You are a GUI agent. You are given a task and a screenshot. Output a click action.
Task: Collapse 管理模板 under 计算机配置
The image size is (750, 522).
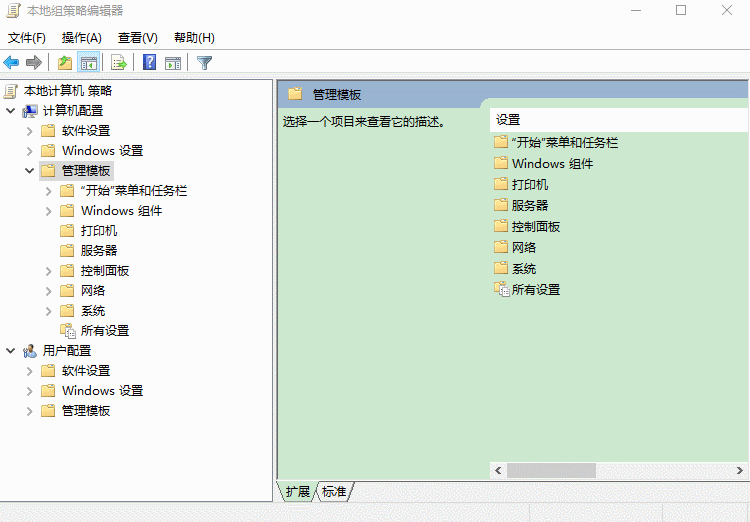[30, 170]
